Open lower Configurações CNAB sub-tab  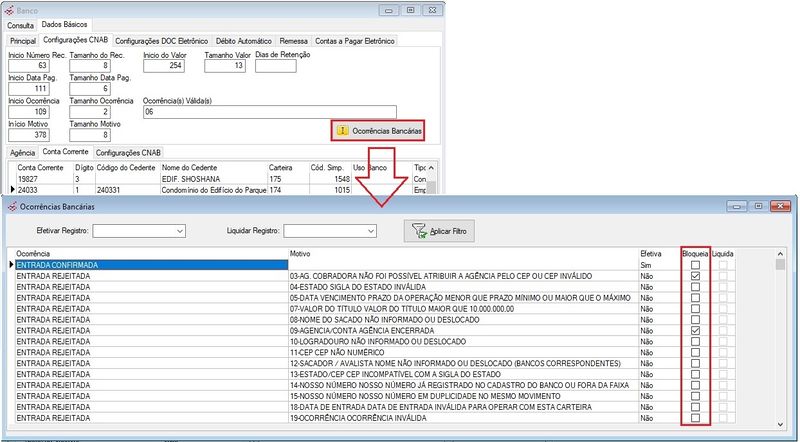click(x=128, y=153)
